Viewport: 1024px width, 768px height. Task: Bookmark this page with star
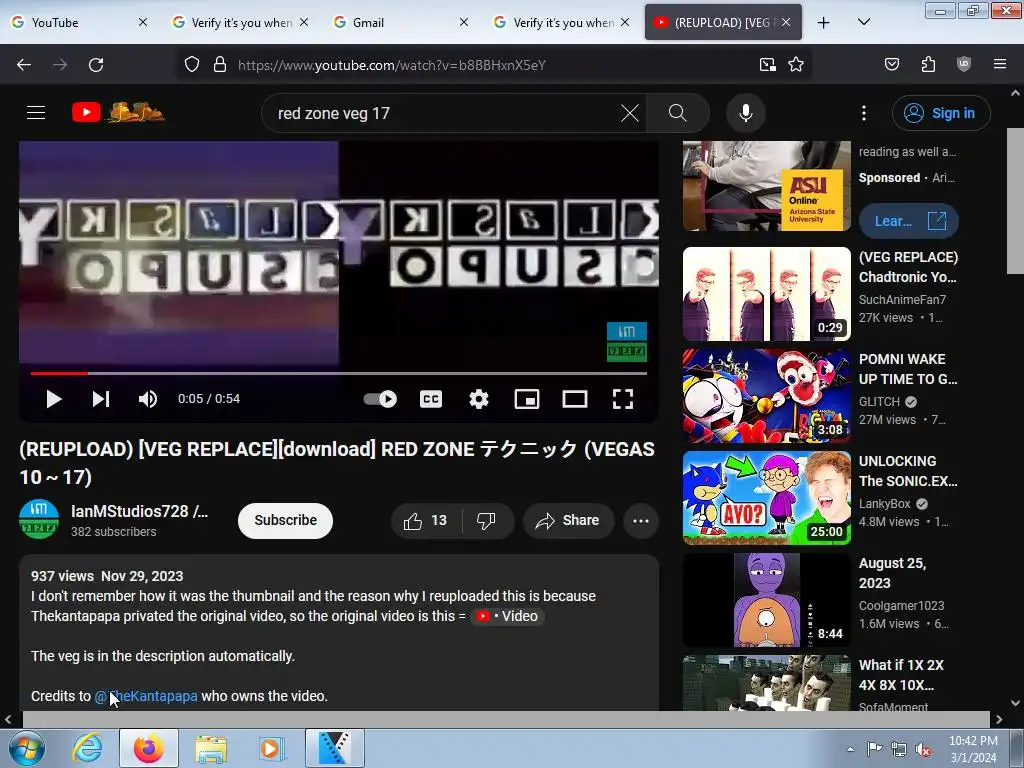coord(795,65)
